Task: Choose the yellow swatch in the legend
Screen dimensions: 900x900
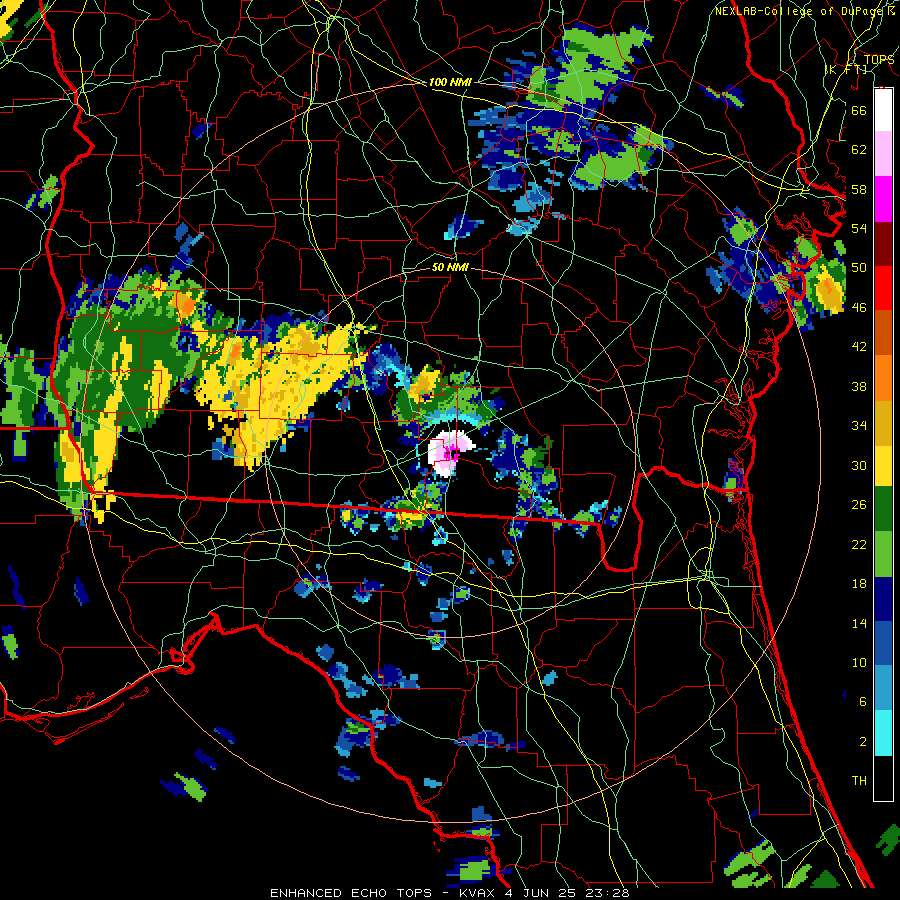Action: point(883,466)
